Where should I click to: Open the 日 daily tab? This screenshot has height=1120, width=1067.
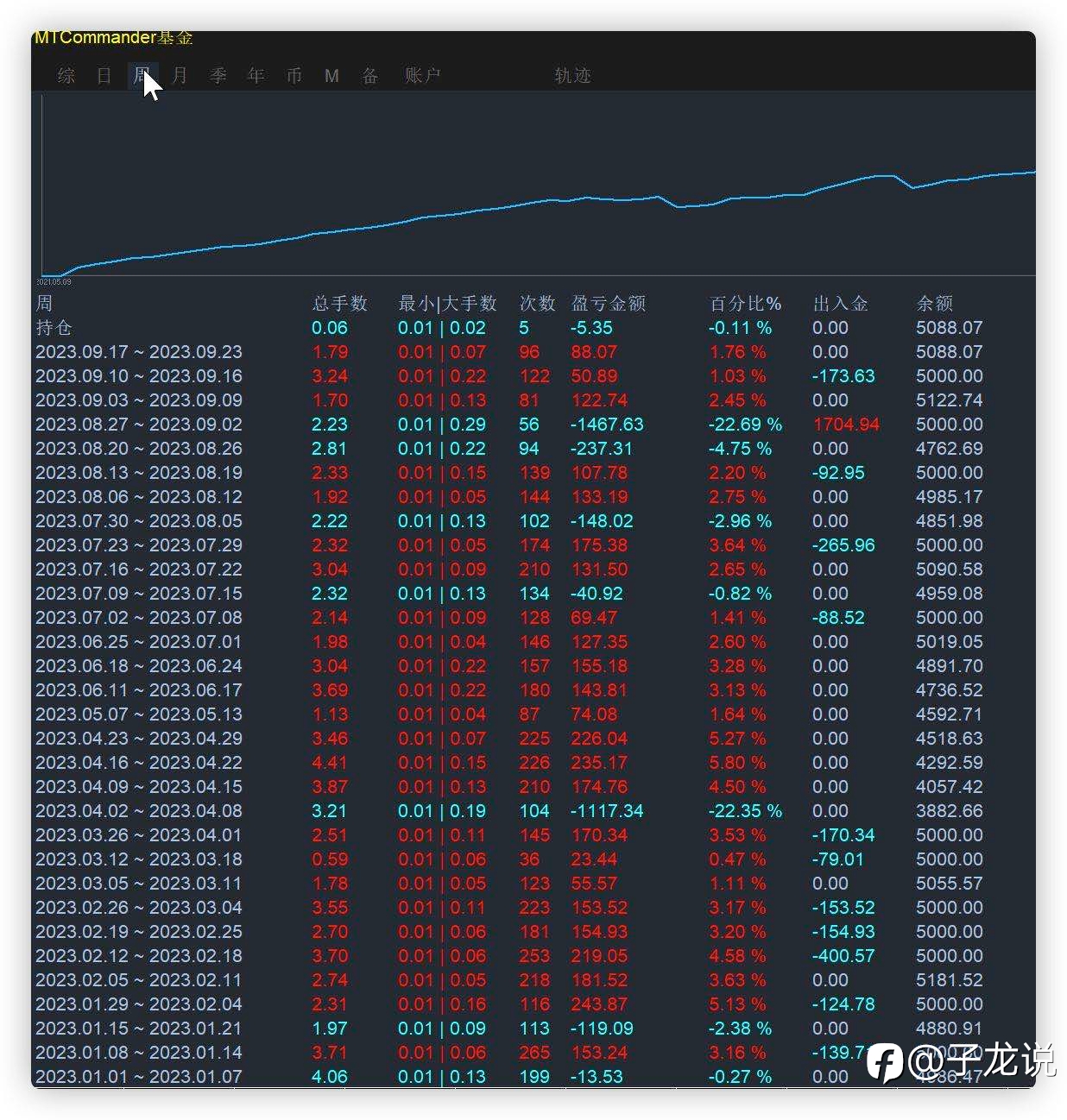(104, 76)
